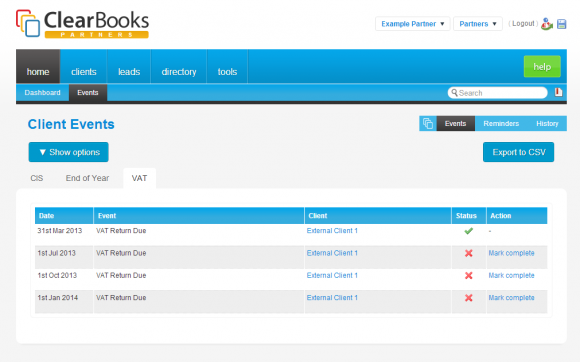Click the Date column header

pos(64,216)
